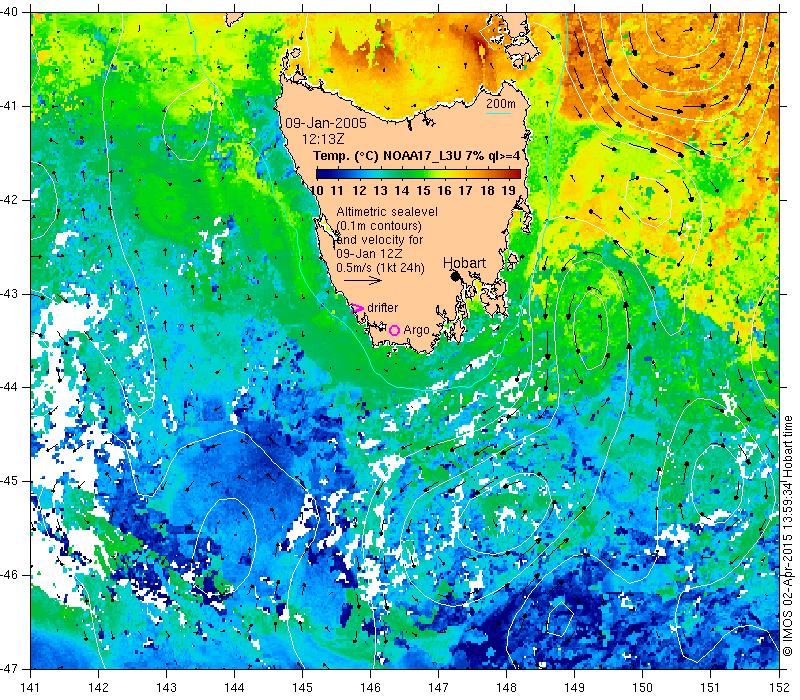Click the '144' longitude axis label
Image resolution: width=800 pixels, height=700 pixels.
[x=234, y=688]
